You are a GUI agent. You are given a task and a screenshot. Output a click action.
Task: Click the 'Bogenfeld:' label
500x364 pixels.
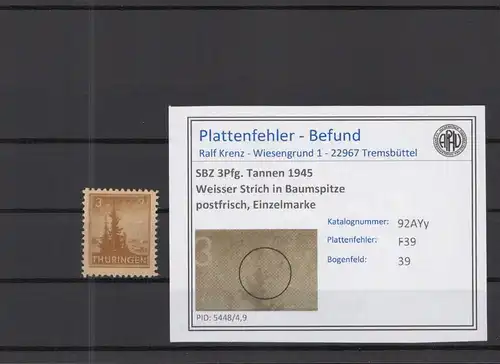tap(347, 259)
